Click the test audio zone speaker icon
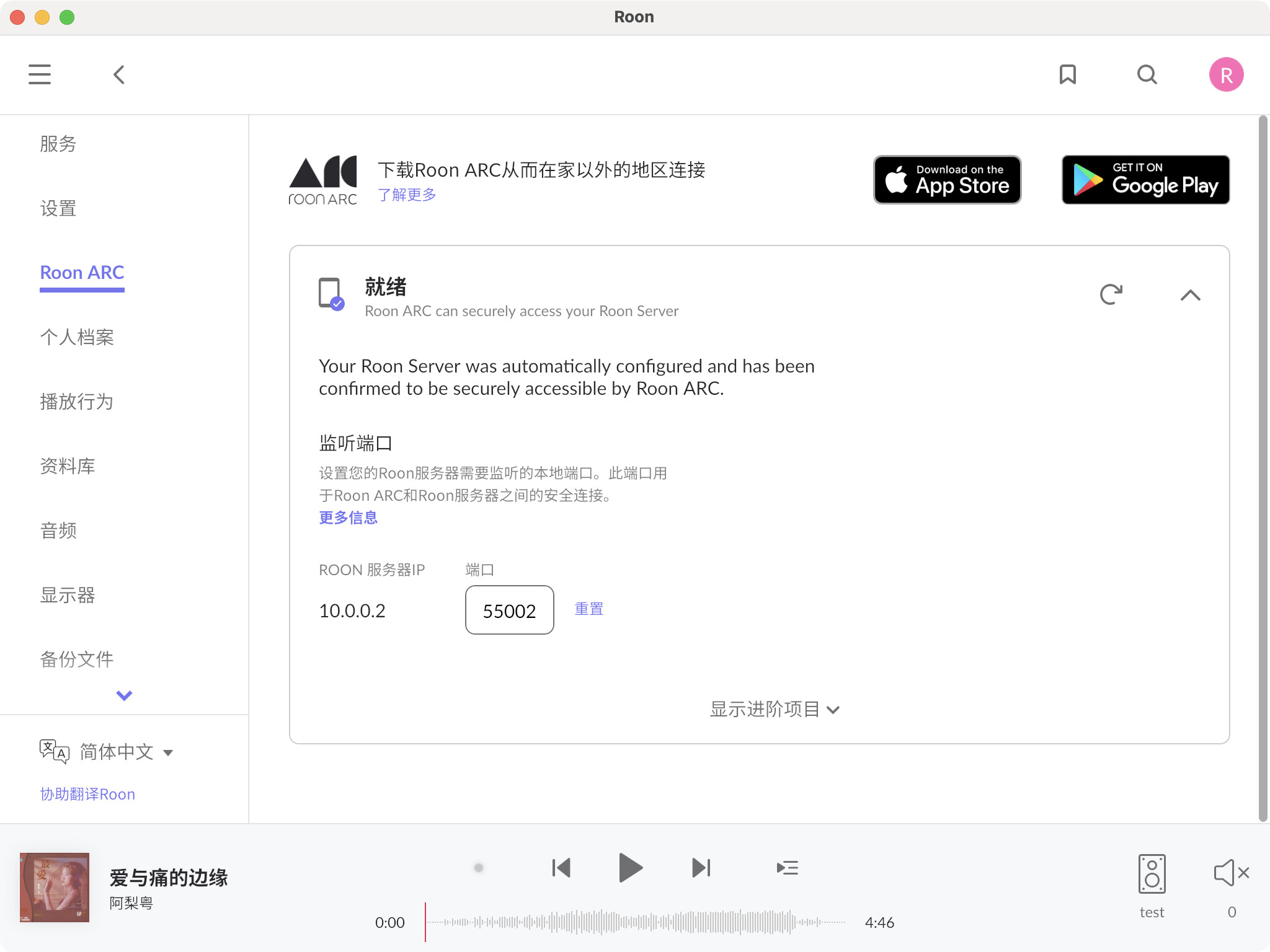 tap(1152, 874)
